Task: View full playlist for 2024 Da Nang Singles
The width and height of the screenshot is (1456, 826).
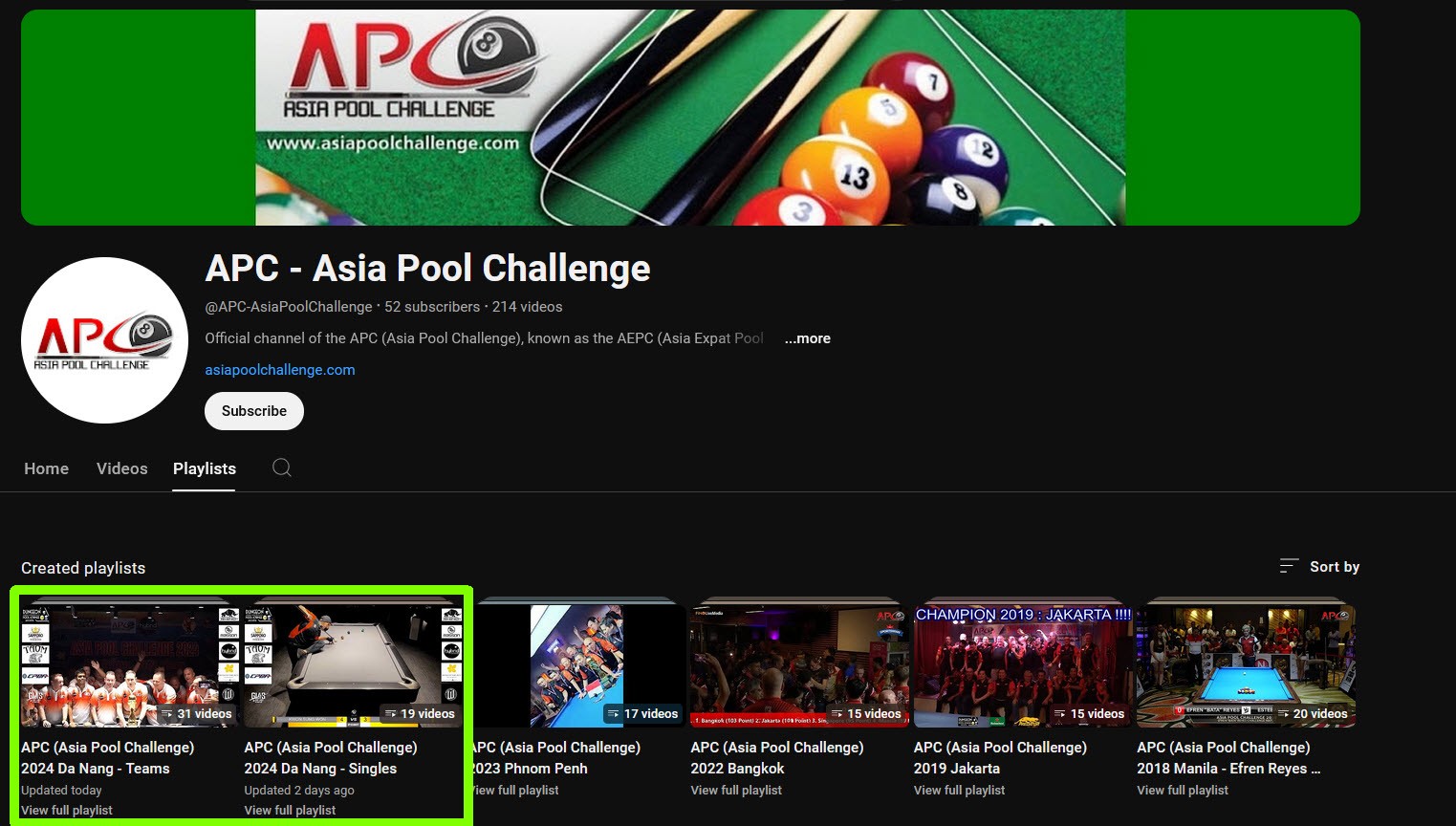Action: [290, 811]
